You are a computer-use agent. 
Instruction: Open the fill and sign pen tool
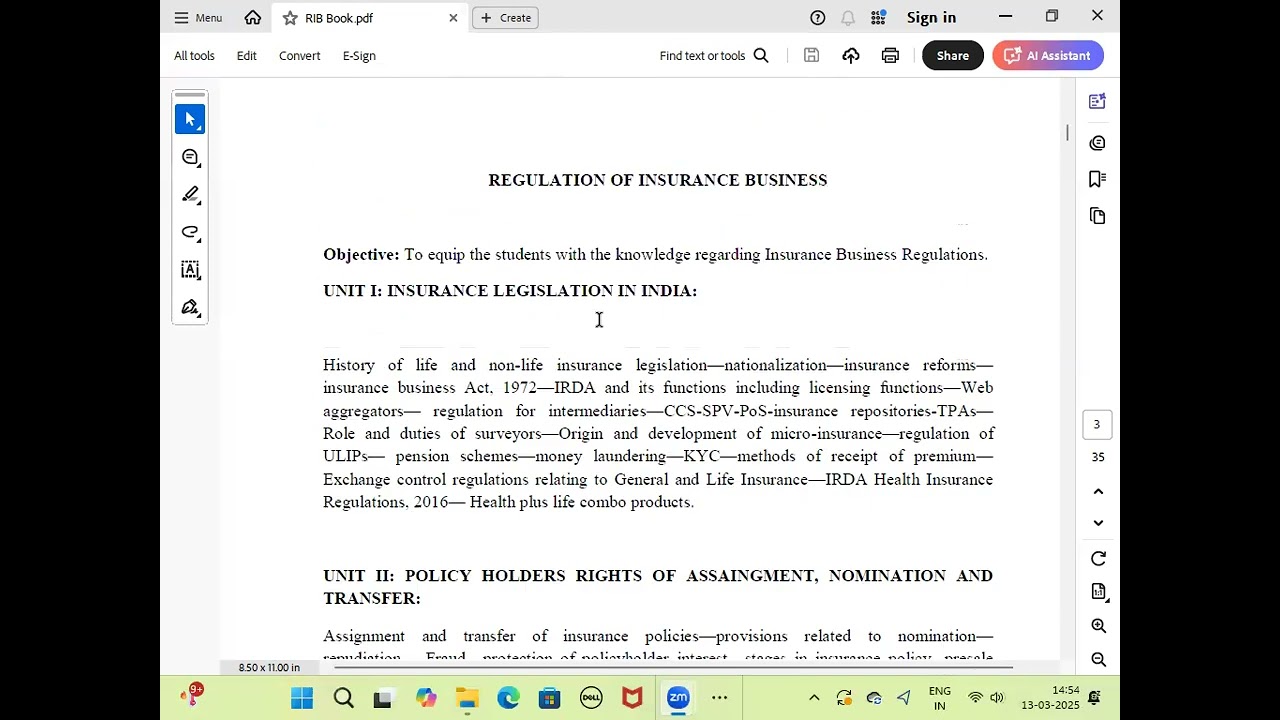tap(190, 307)
